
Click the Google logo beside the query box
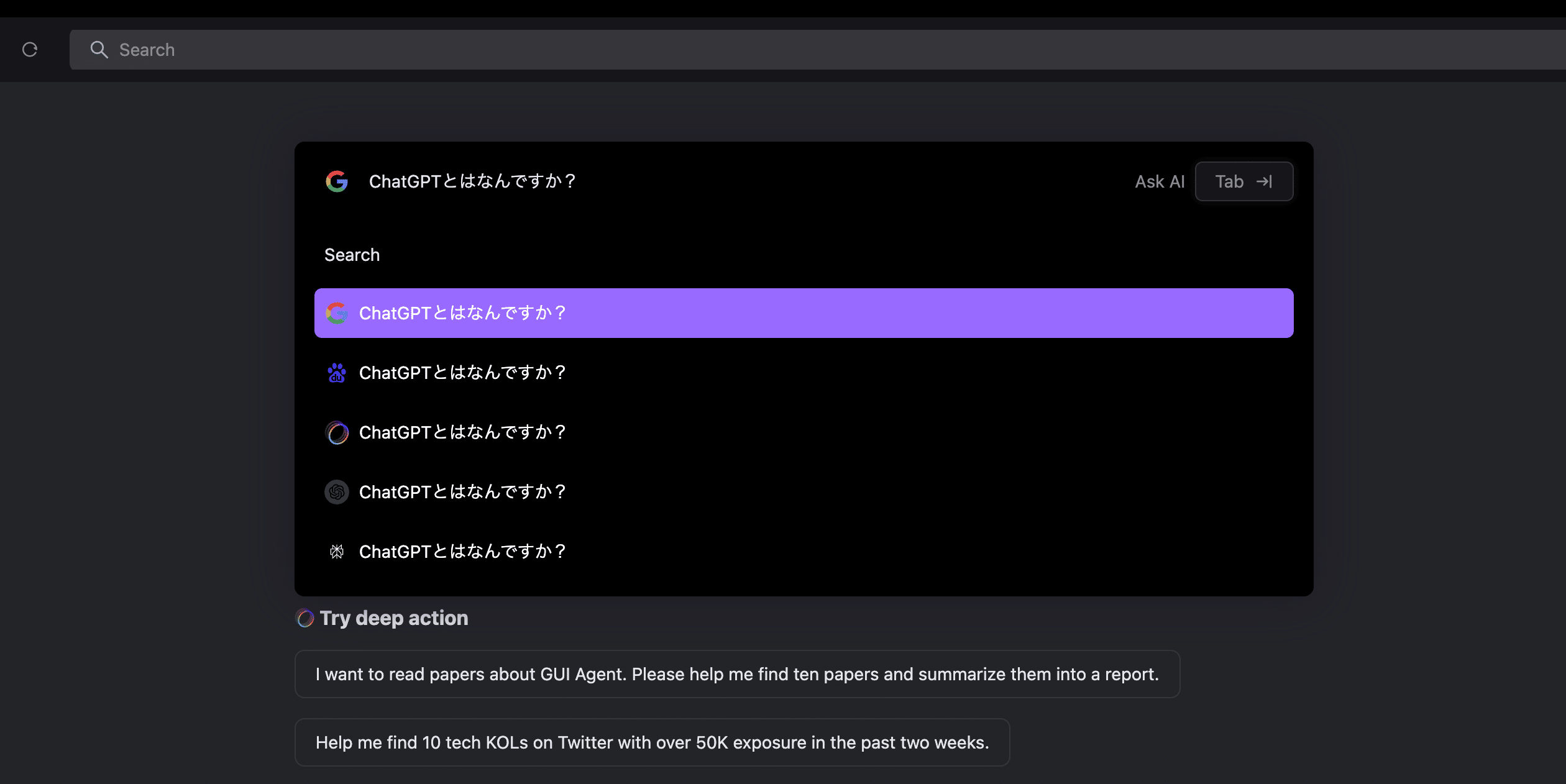coord(337,181)
